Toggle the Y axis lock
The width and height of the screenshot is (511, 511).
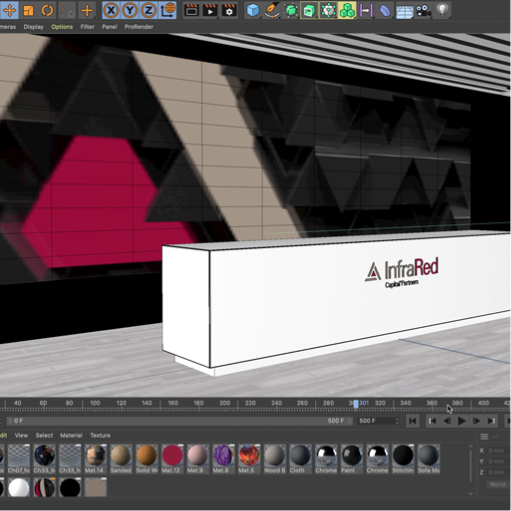pos(130,10)
